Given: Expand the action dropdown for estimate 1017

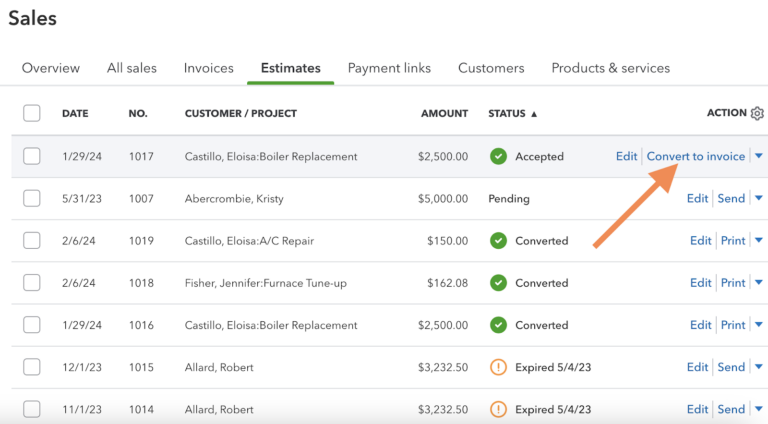Looking at the screenshot, I should click(x=758, y=156).
